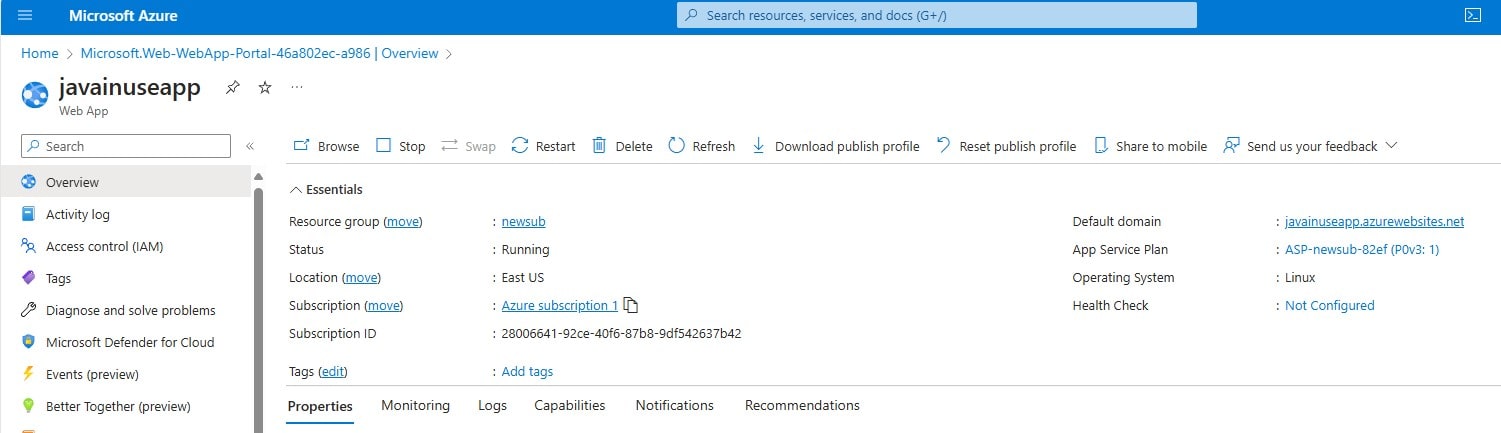The image size is (1501, 433).
Task: Click edit link next to Tags
Action: (333, 372)
